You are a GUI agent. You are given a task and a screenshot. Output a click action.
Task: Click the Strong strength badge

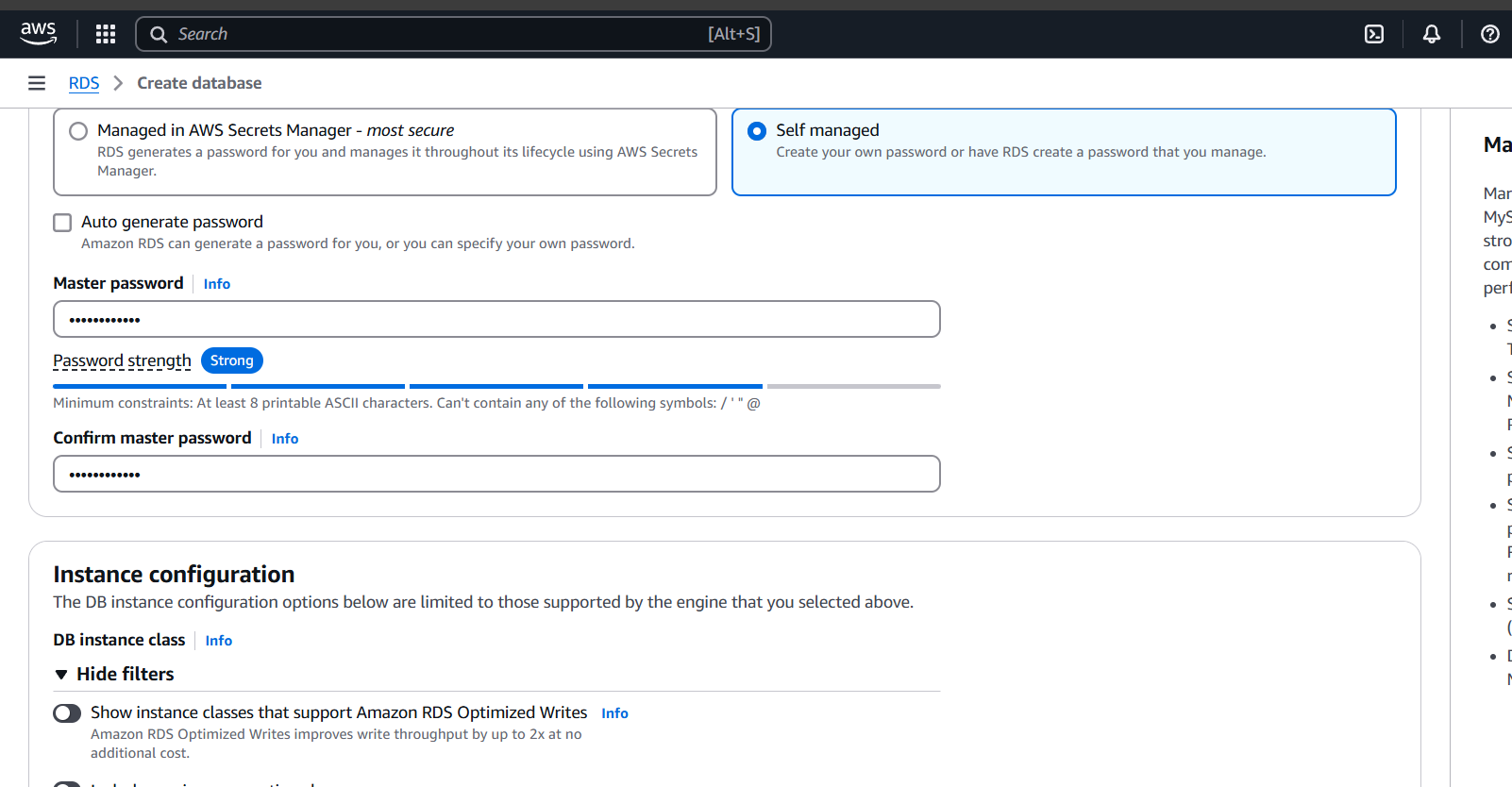coord(232,360)
